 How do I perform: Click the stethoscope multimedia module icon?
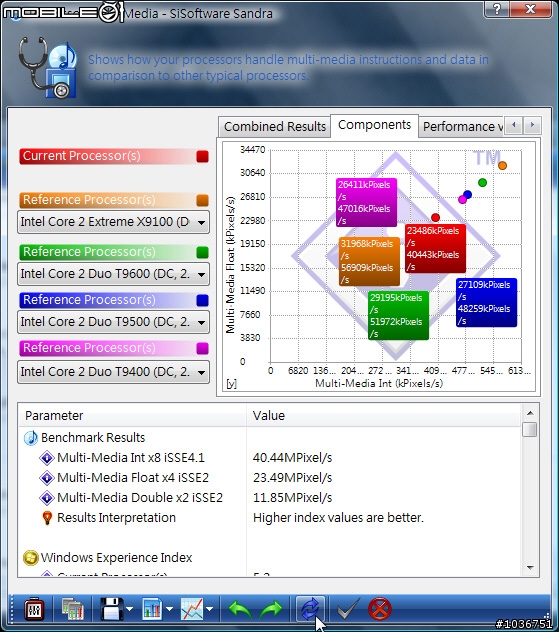(x=48, y=68)
